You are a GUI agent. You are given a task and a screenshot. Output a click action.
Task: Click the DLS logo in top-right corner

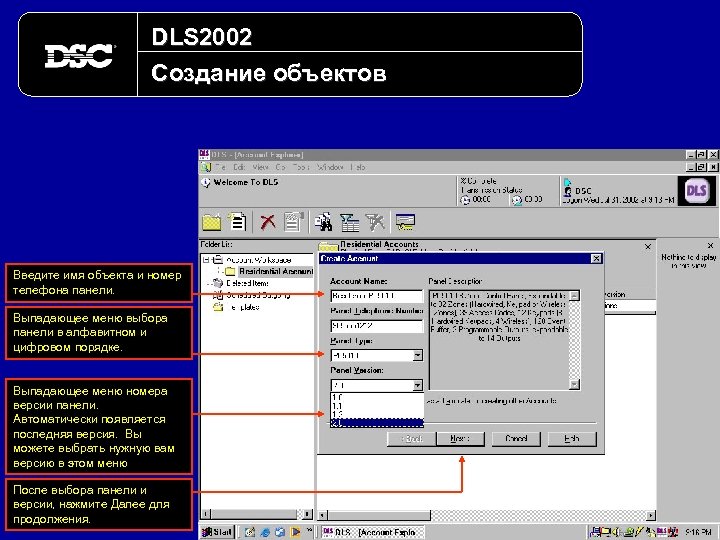point(697,190)
